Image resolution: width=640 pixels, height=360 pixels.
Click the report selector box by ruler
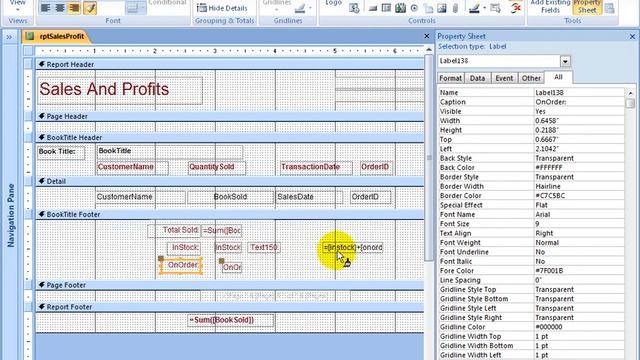28,51
